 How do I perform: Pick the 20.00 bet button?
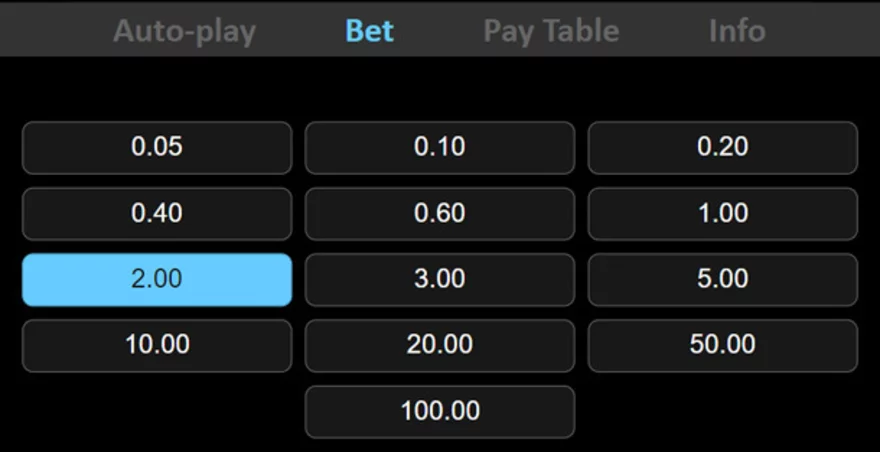(440, 345)
